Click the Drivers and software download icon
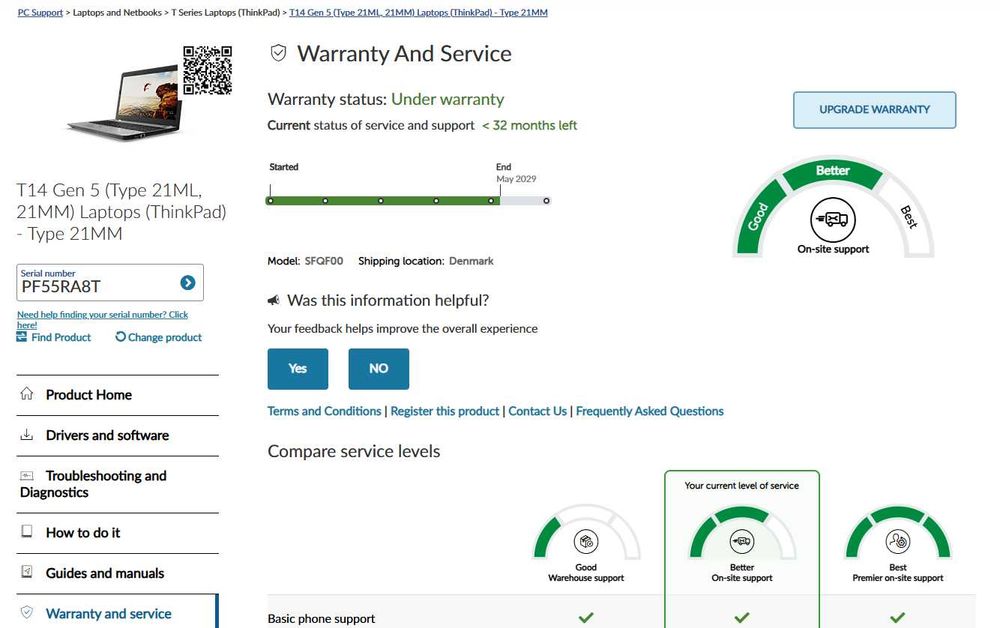This screenshot has width=1000, height=628. (27, 434)
